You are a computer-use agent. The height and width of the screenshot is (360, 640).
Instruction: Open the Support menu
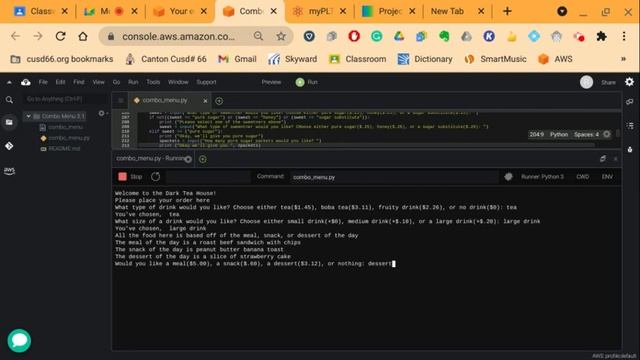point(206,82)
